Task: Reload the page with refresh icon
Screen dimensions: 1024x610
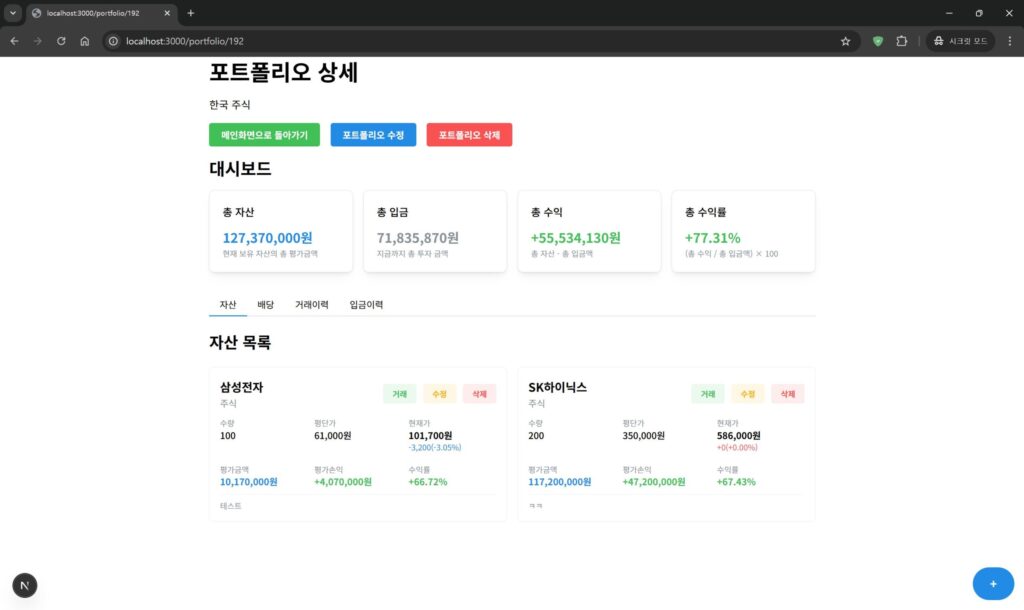Action: (x=61, y=41)
